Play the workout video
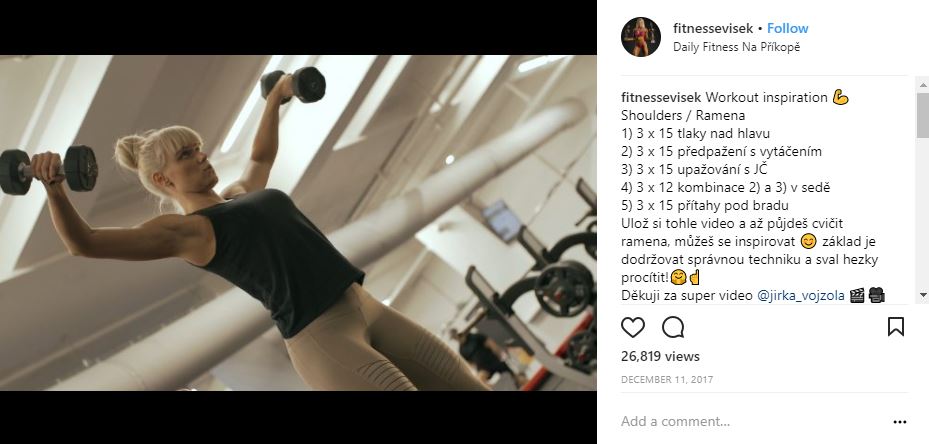 (298, 222)
